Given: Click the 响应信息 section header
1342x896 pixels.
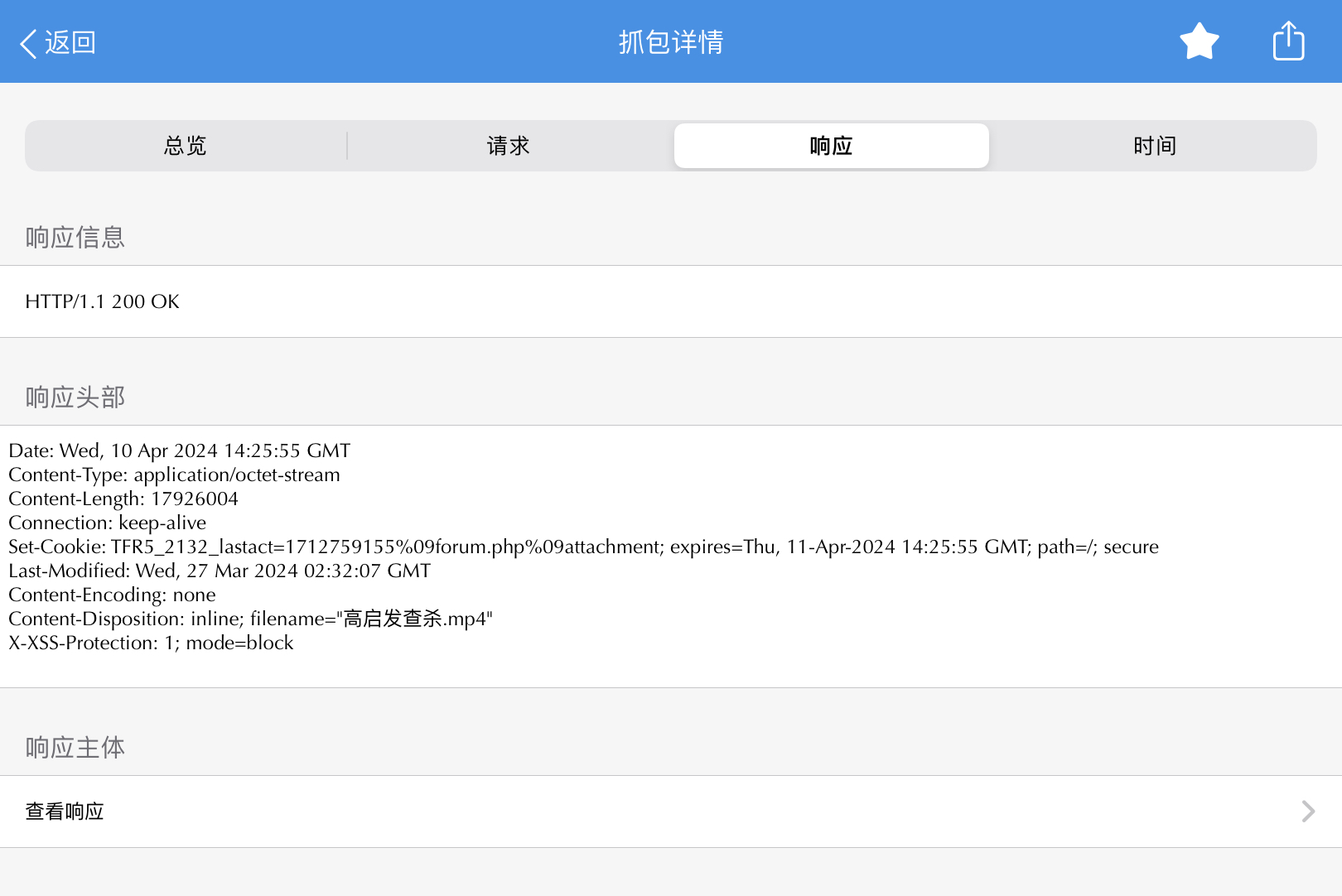Looking at the screenshot, I should click(75, 238).
